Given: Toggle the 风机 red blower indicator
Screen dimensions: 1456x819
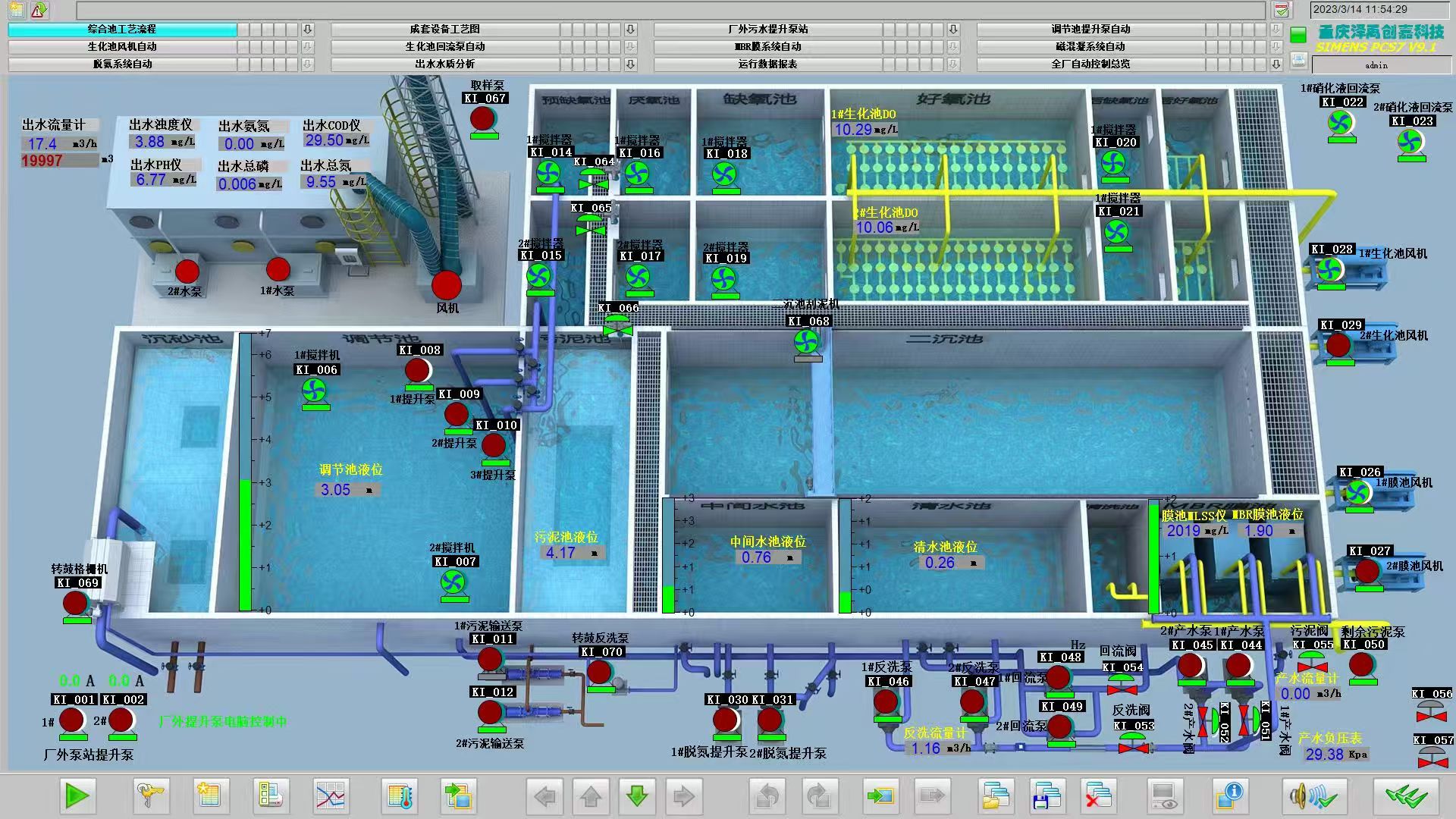Looking at the screenshot, I should coord(447,285).
